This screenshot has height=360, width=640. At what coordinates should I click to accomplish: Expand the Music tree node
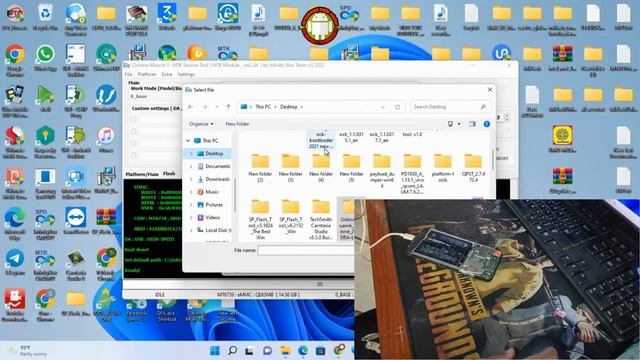(x=191, y=192)
